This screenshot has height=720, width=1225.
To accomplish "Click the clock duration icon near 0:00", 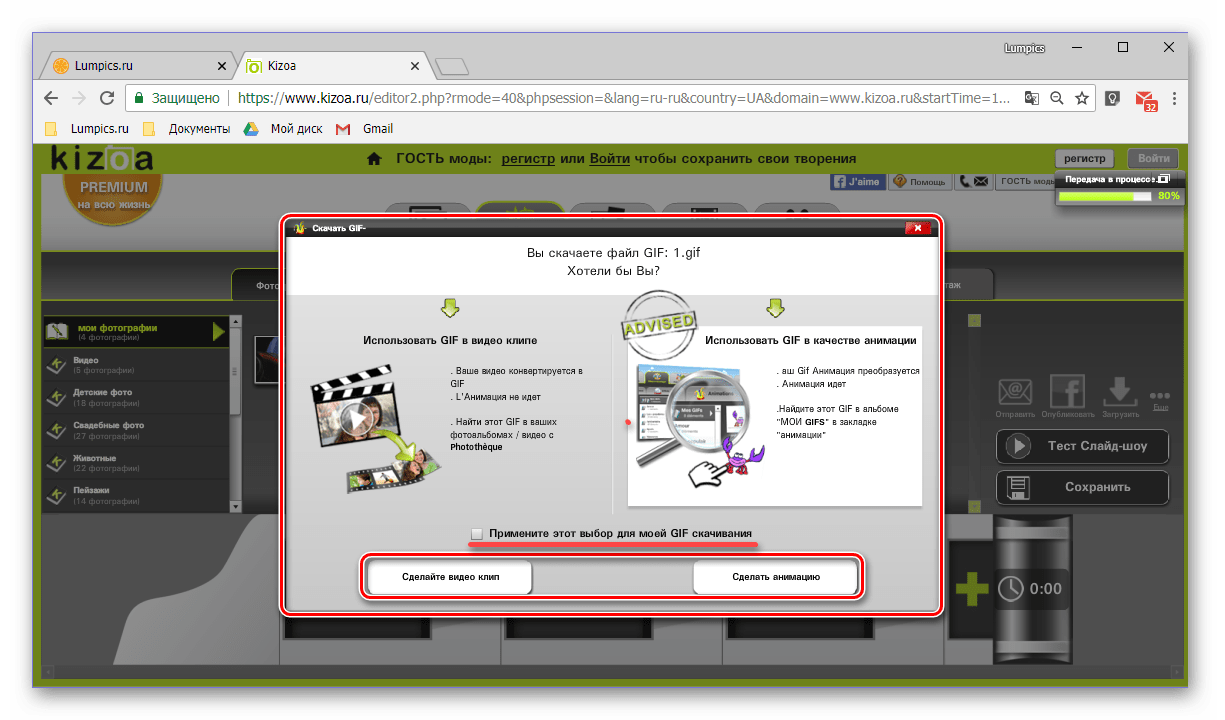I will tap(1011, 589).
